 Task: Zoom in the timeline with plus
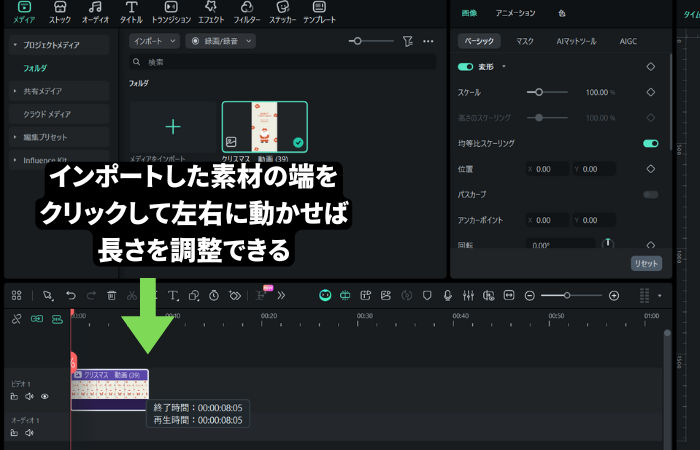pyautogui.click(x=614, y=296)
